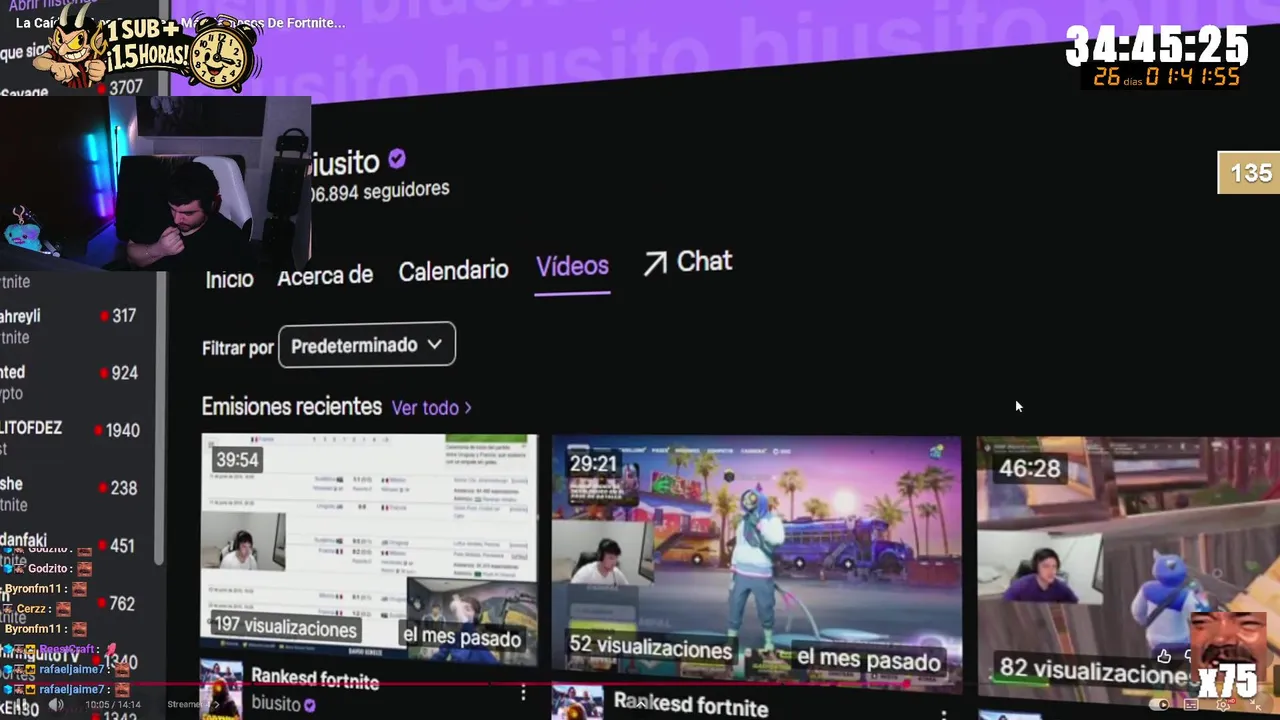Click the 135 counter badge

pos(1250,173)
